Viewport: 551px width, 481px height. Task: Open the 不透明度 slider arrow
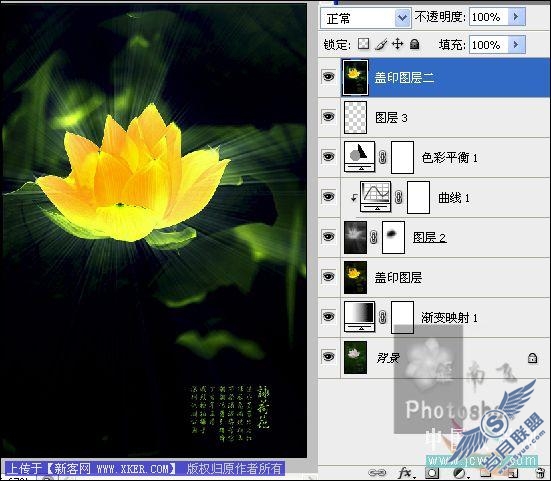[517, 17]
